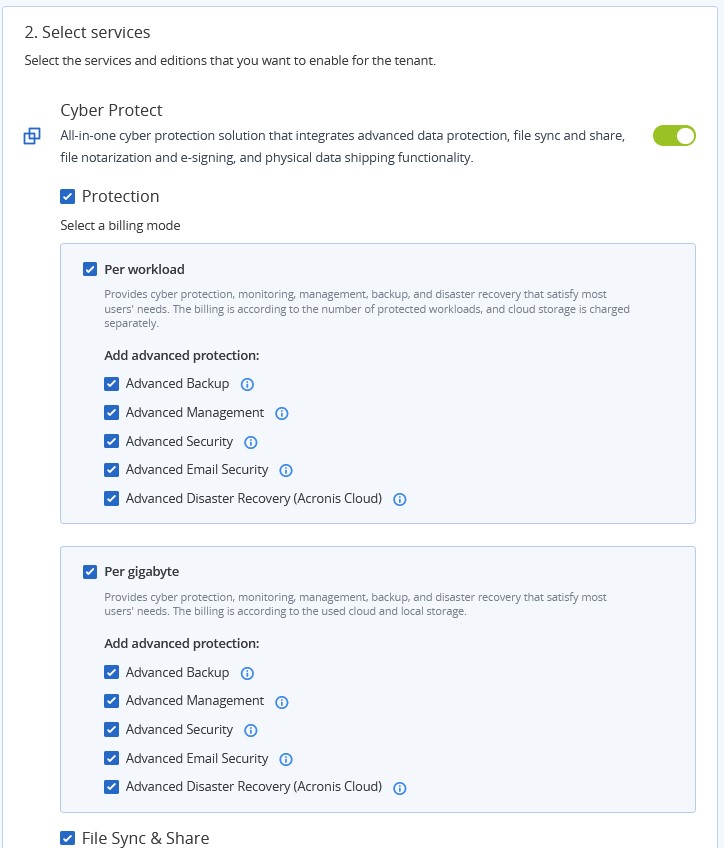
Task: Show info for Per gigabyte Advanced Disaster Recovery
Action: point(400,788)
